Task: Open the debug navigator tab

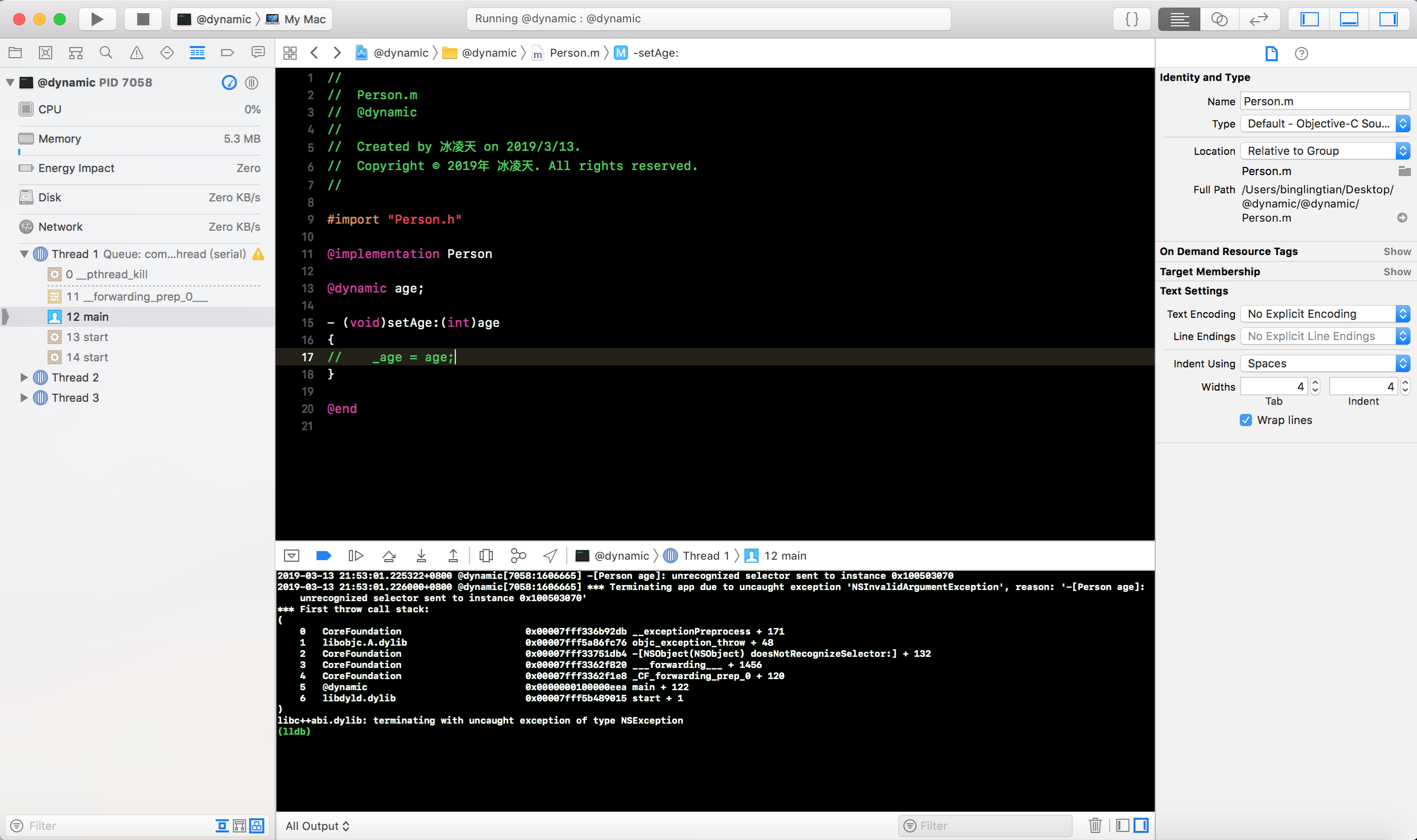Action: (197, 53)
